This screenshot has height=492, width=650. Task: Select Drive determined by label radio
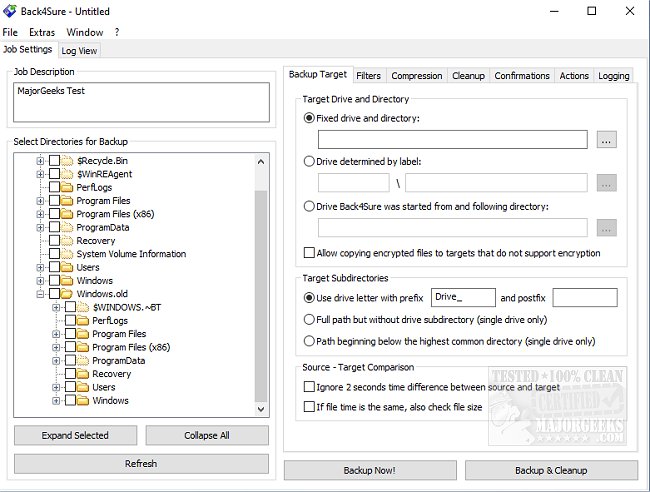pos(309,161)
